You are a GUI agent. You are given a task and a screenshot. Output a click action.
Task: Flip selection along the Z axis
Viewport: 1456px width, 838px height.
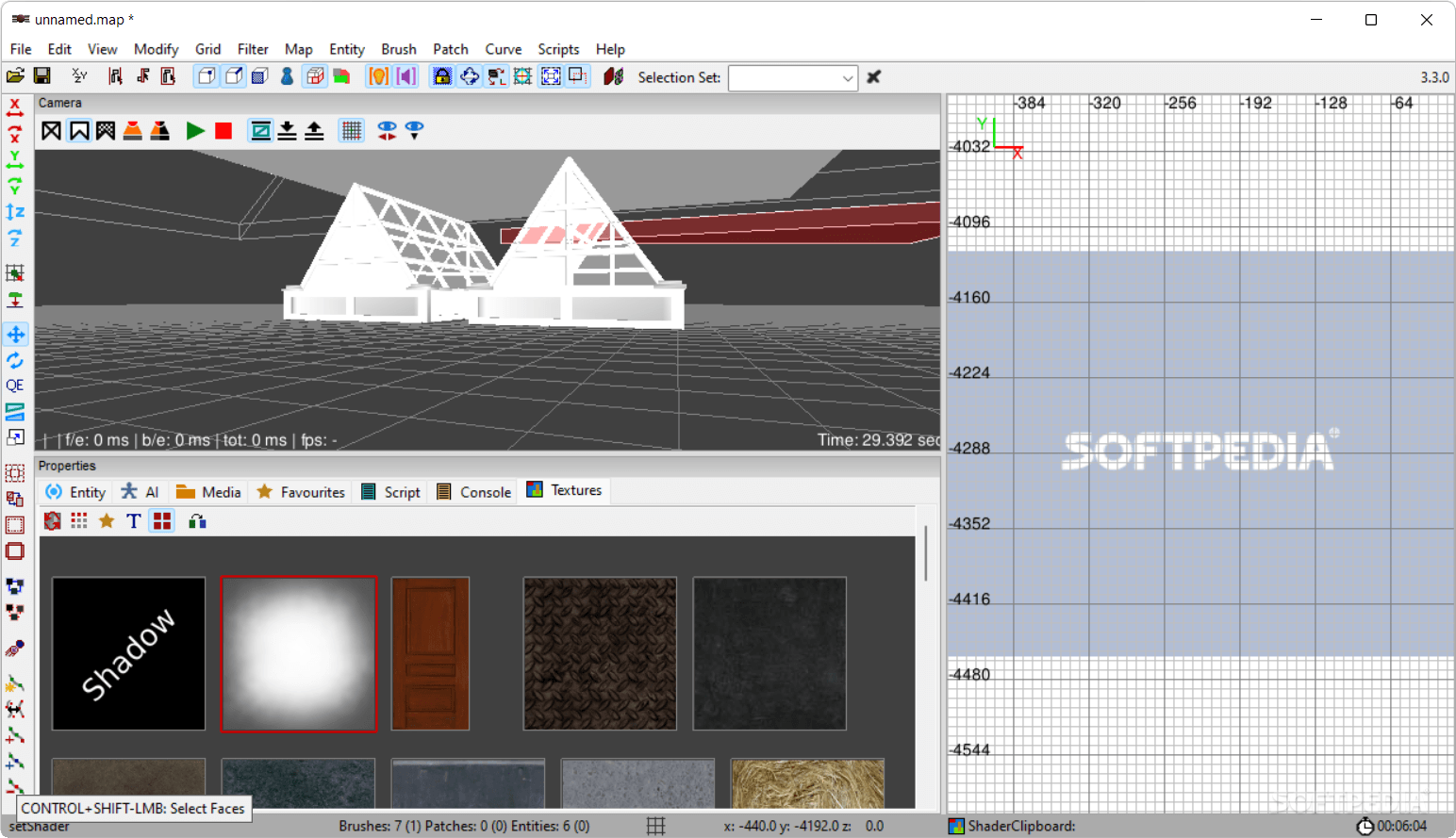[15, 211]
